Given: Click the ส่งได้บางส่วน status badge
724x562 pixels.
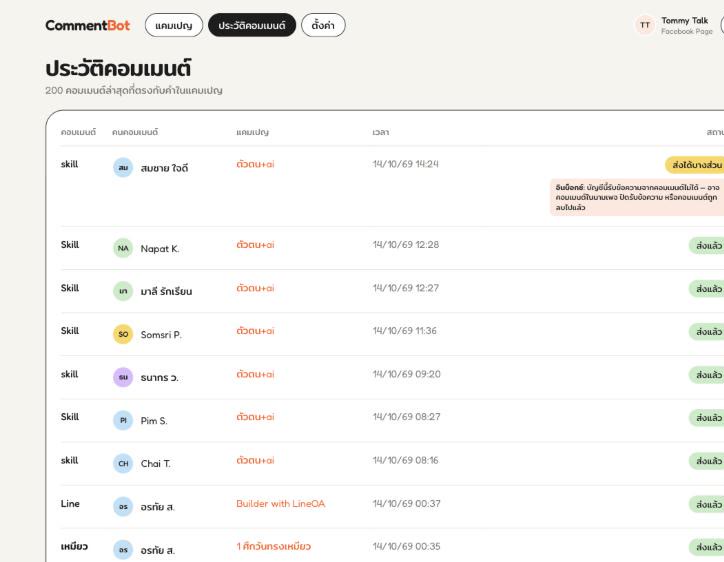Looking at the screenshot, I should [694, 165].
